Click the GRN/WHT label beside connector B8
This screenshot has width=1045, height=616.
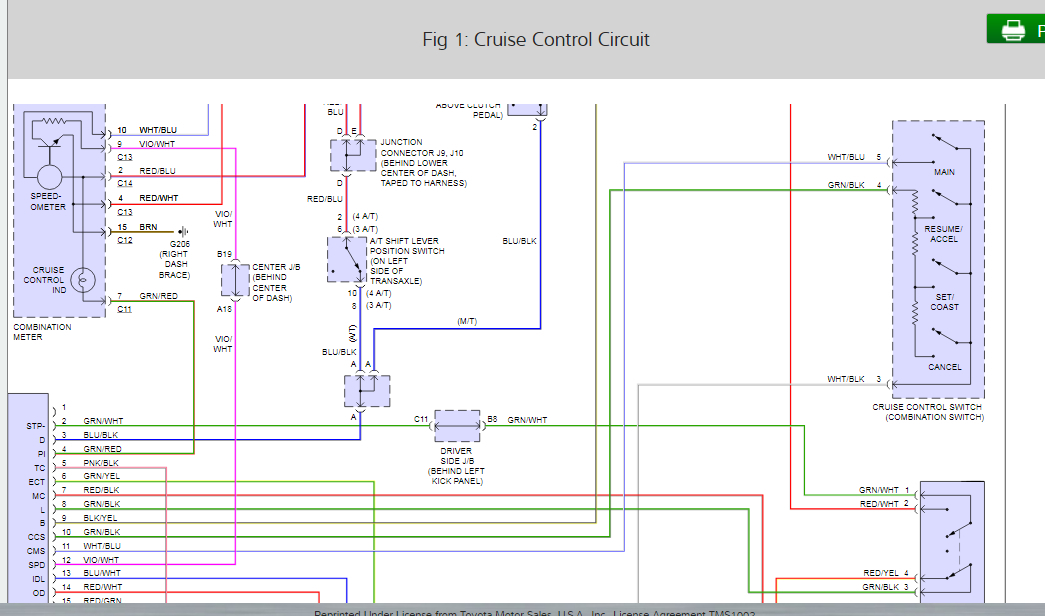[528, 420]
